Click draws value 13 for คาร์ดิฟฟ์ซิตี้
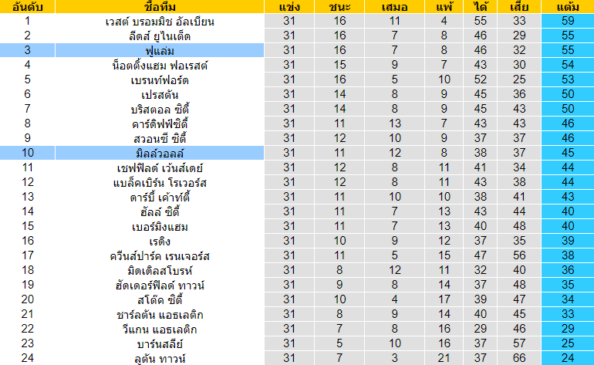 (x=394, y=123)
